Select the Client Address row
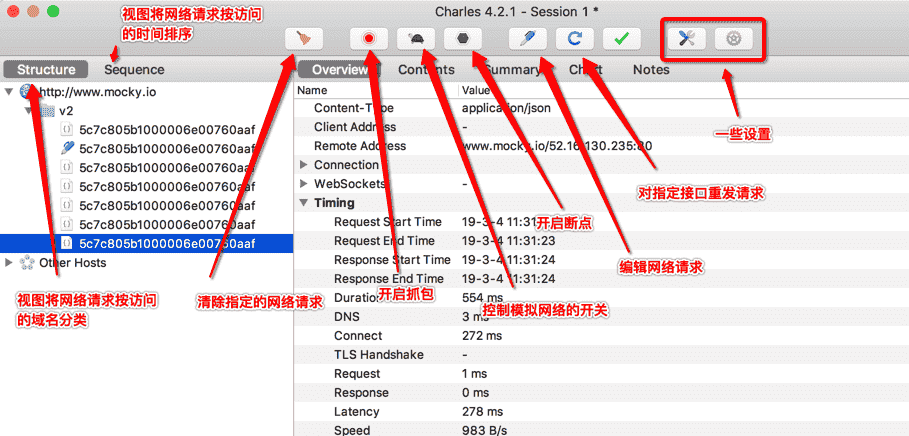 (x=601, y=127)
